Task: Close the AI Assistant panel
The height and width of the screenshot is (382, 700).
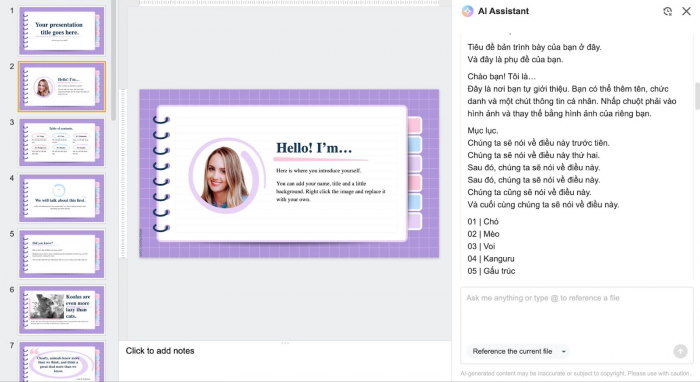Action: [x=686, y=11]
